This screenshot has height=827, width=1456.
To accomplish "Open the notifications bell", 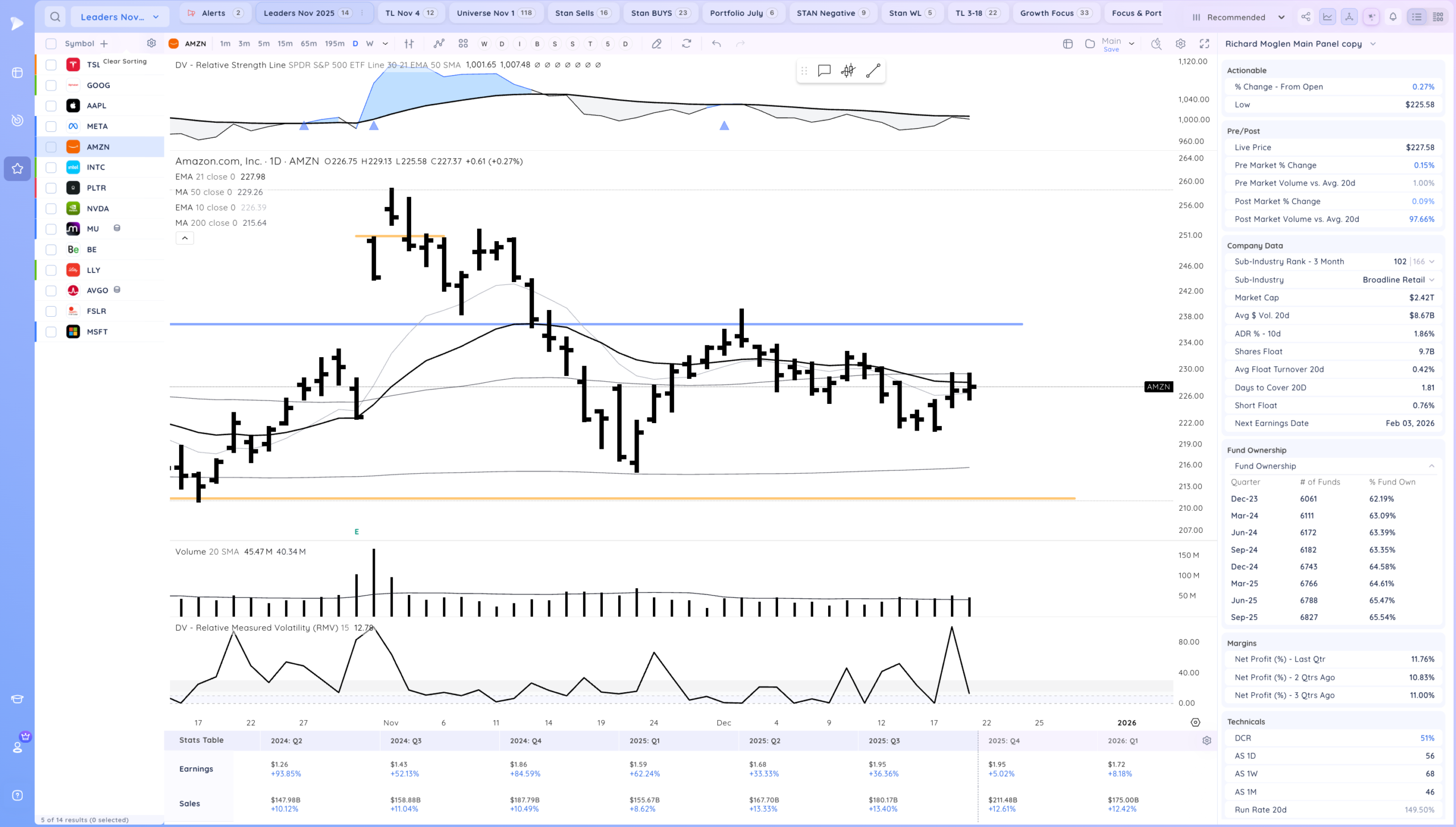I will [x=1393, y=17].
